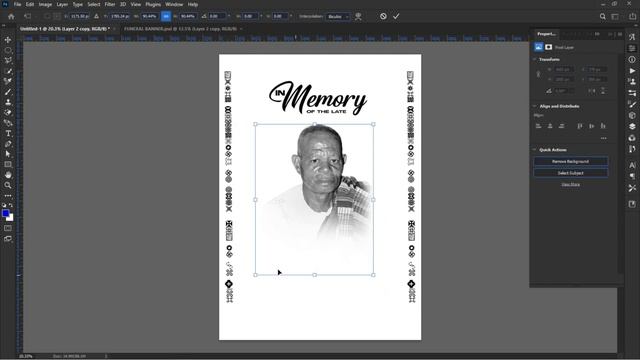Screen dimensions: 640x360
Task: Open the Actions play icon in right dock
Action: [x=632, y=71]
